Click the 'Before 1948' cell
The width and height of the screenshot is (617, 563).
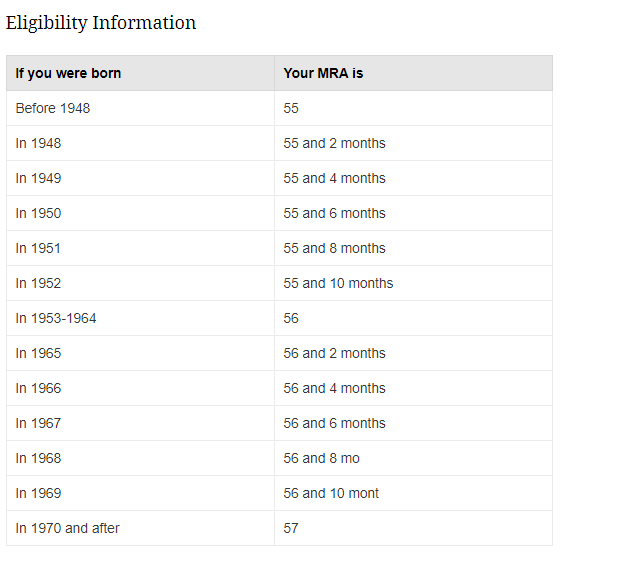coord(140,108)
